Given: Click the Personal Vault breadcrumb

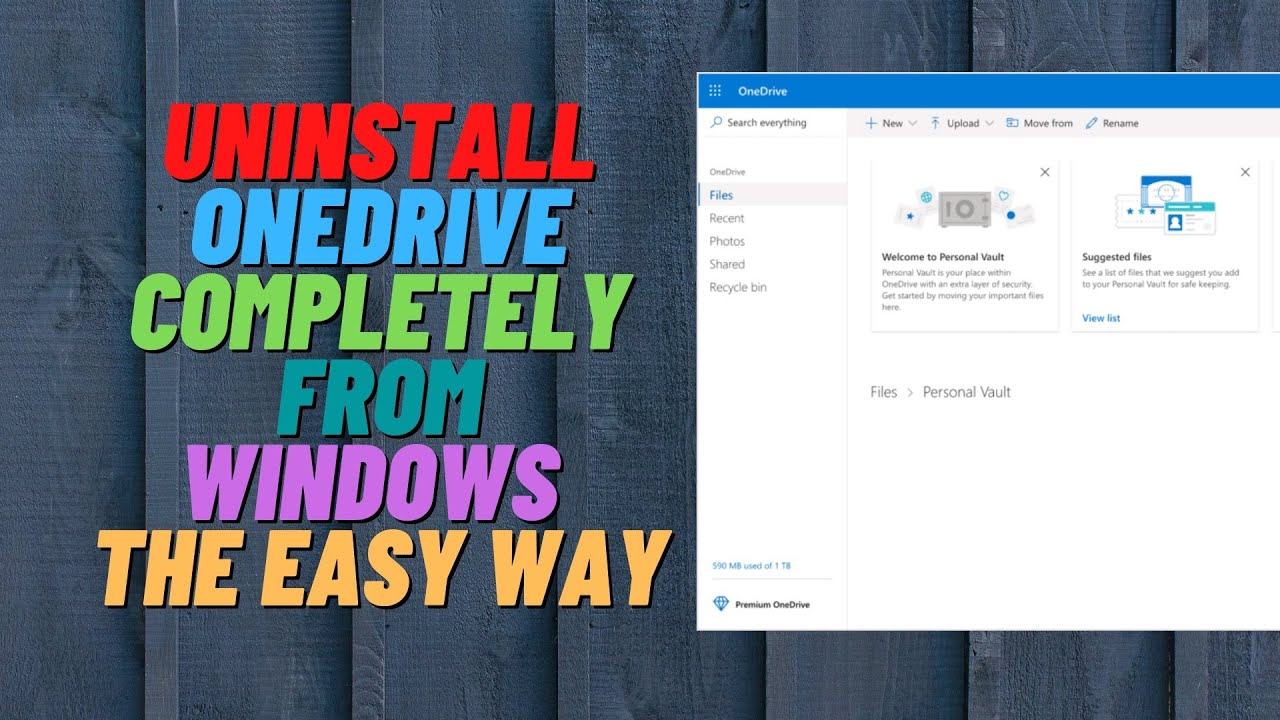Looking at the screenshot, I should point(966,392).
